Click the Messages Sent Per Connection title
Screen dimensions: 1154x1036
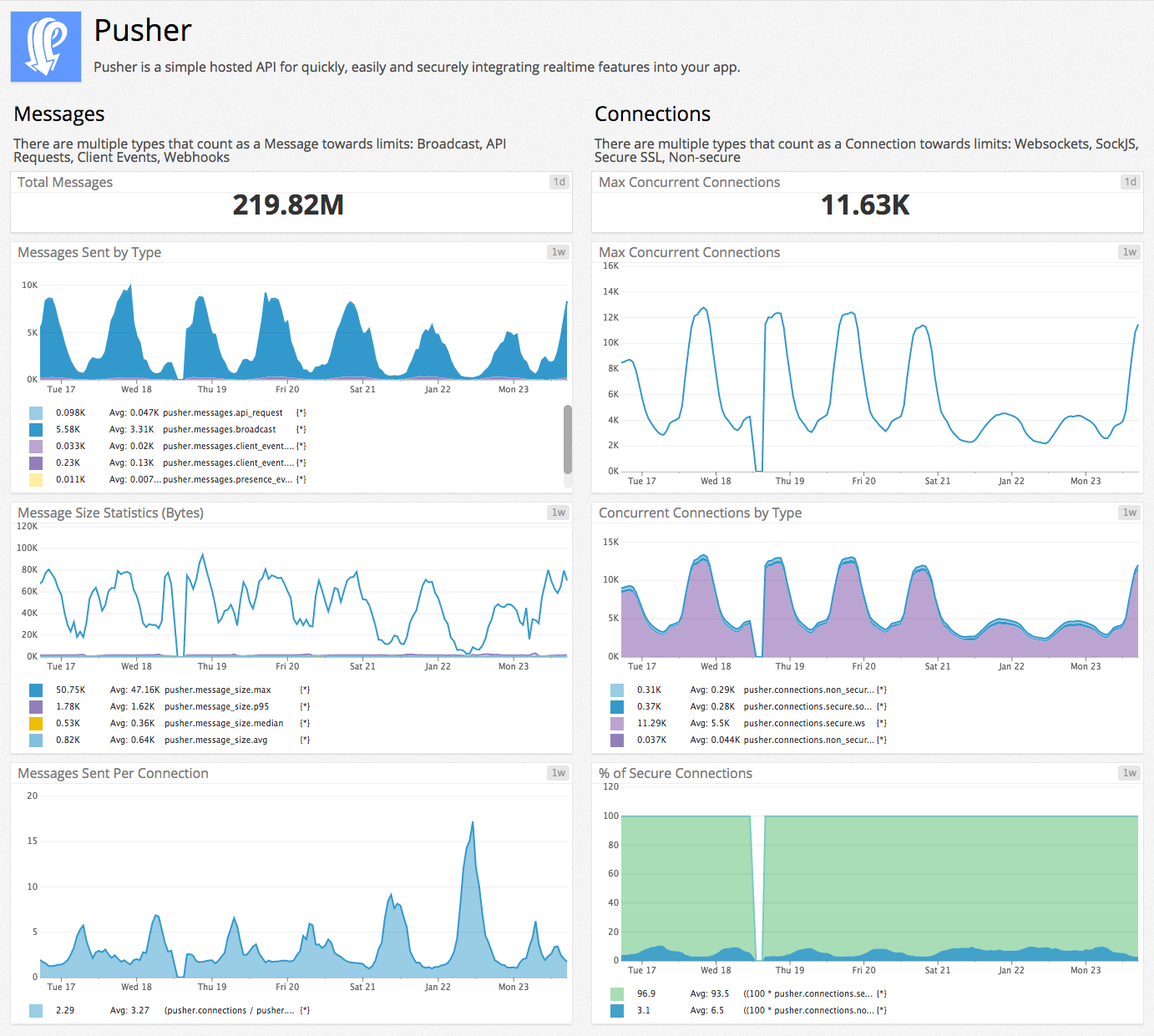pyautogui.click(x=113, y=773)
